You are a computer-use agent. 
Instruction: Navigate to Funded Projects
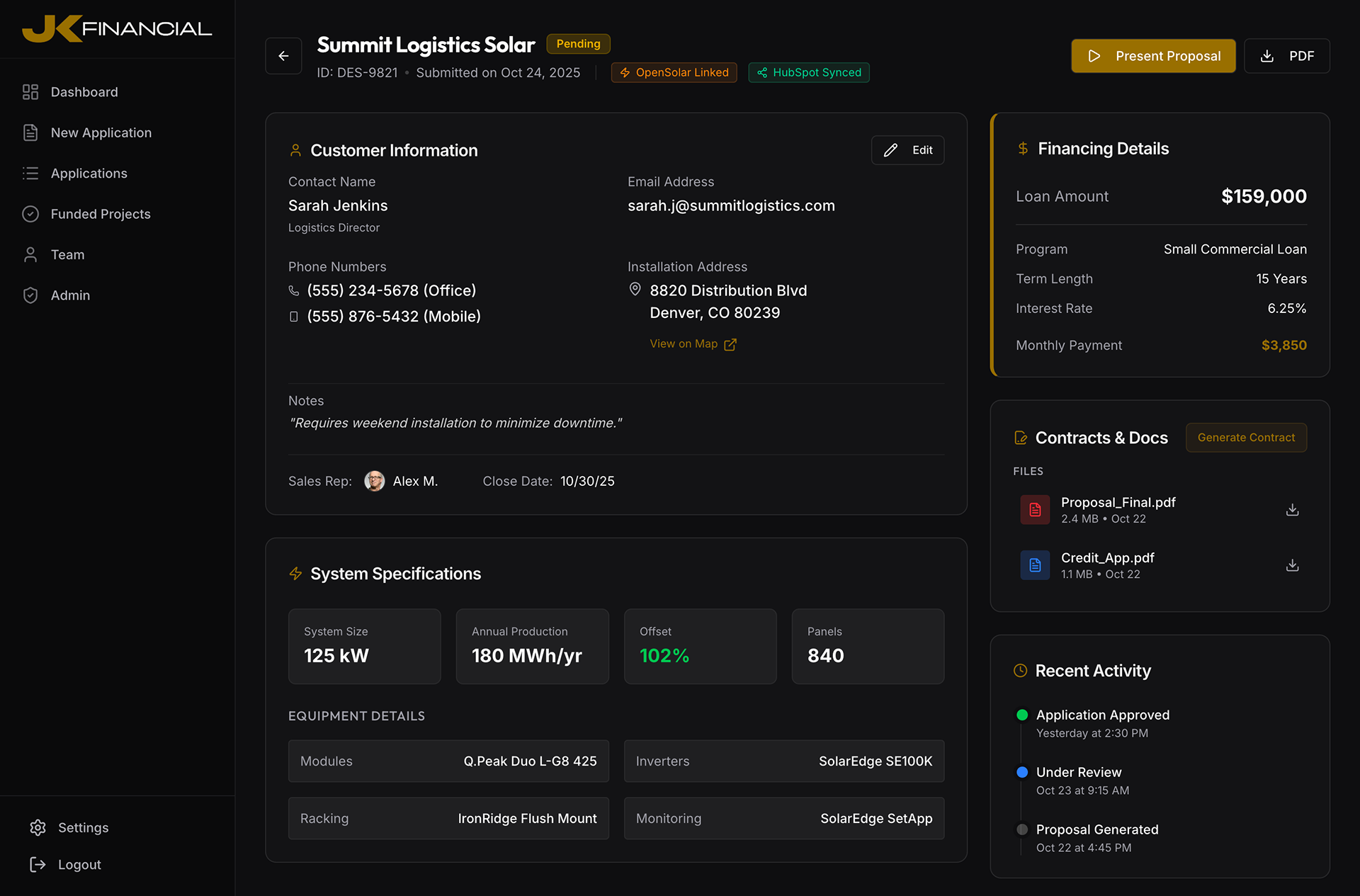(x=100, y=214)
